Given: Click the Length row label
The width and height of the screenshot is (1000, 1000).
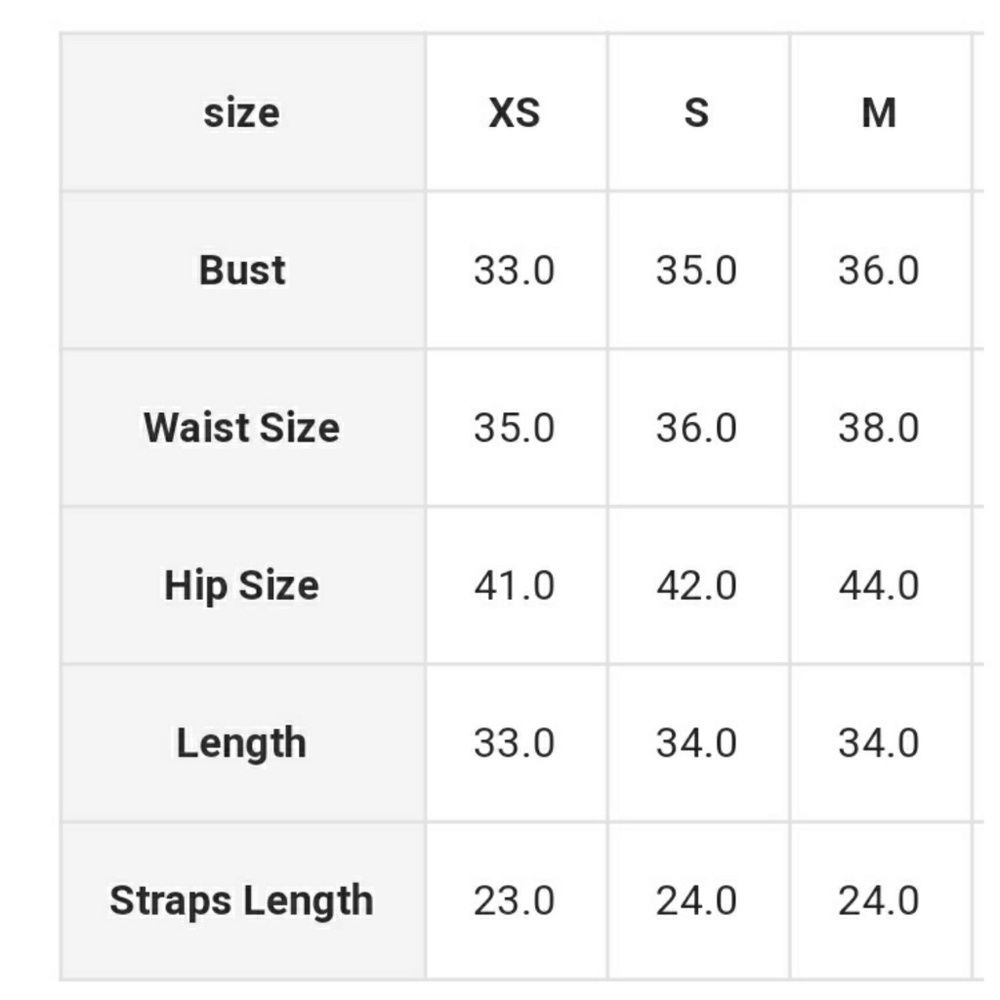Looking at the screenshot, I should pyautogui.click(x=242, y=743).
